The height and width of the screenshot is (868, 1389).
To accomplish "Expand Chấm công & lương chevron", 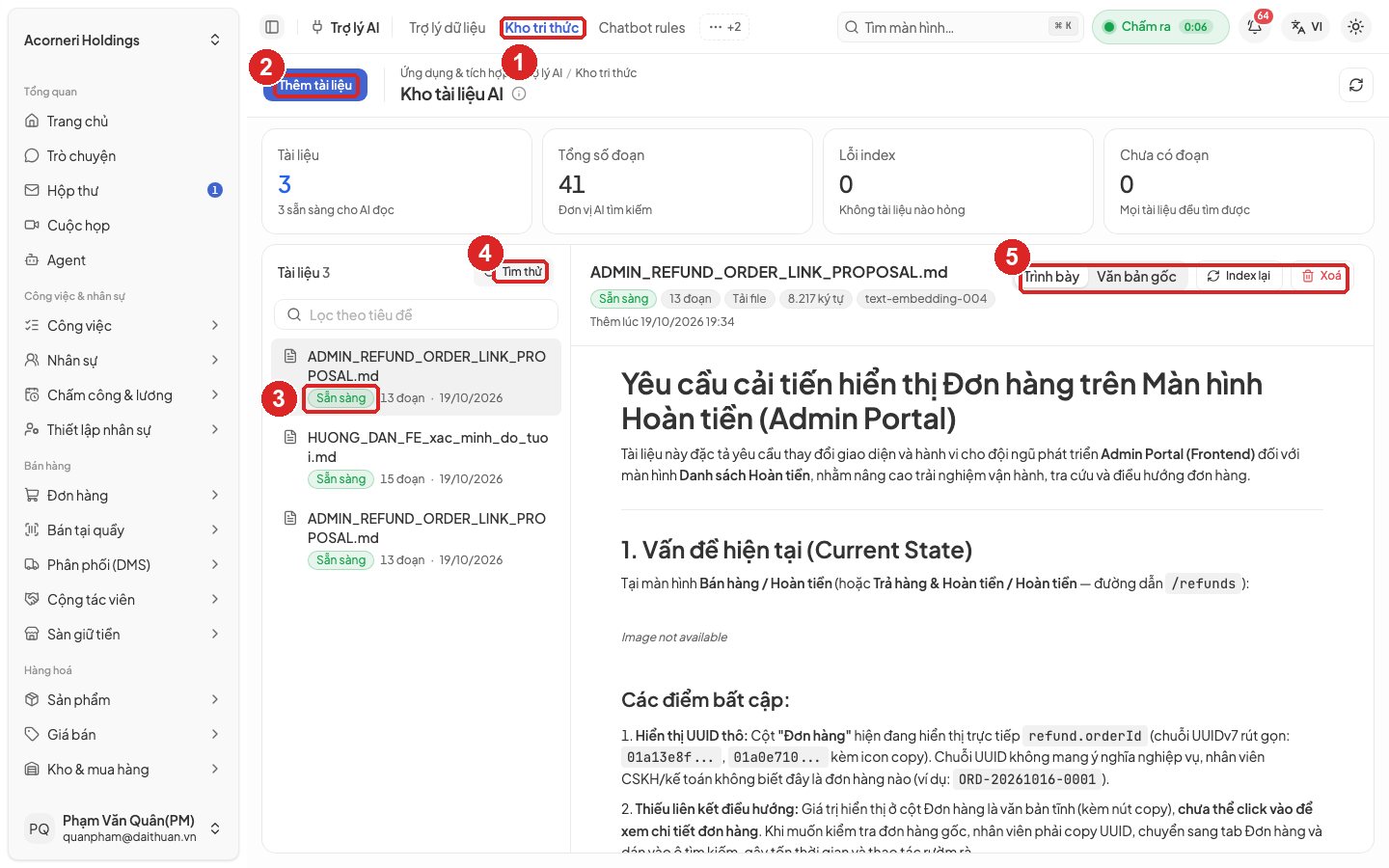I will 215,395.
